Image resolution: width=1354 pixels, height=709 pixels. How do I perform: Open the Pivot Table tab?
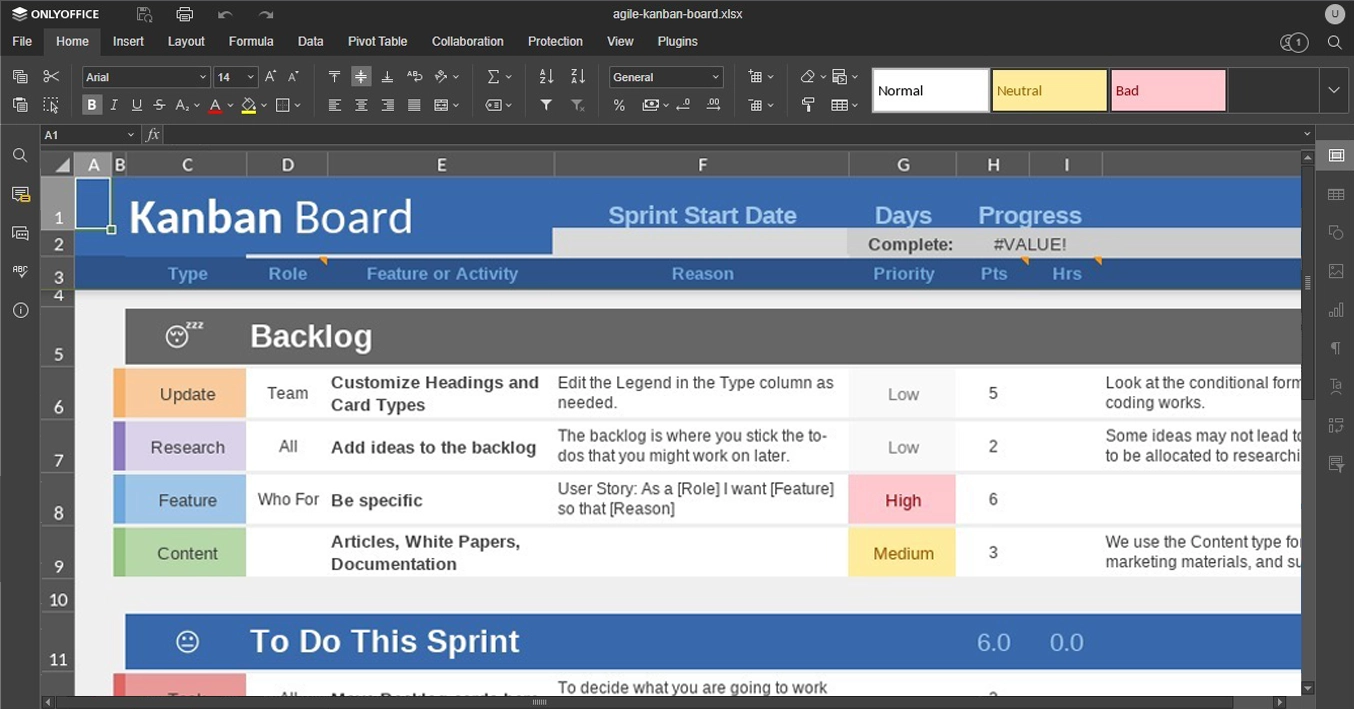pos(377,42)
